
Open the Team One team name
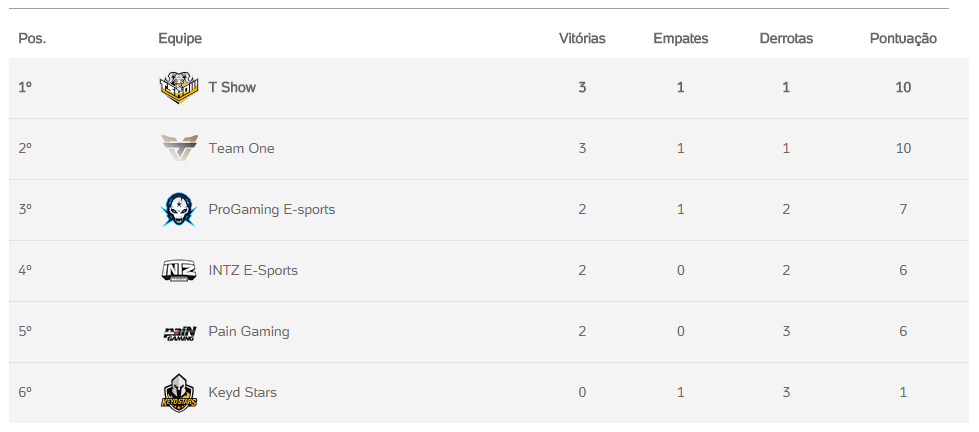pos(241,149)
